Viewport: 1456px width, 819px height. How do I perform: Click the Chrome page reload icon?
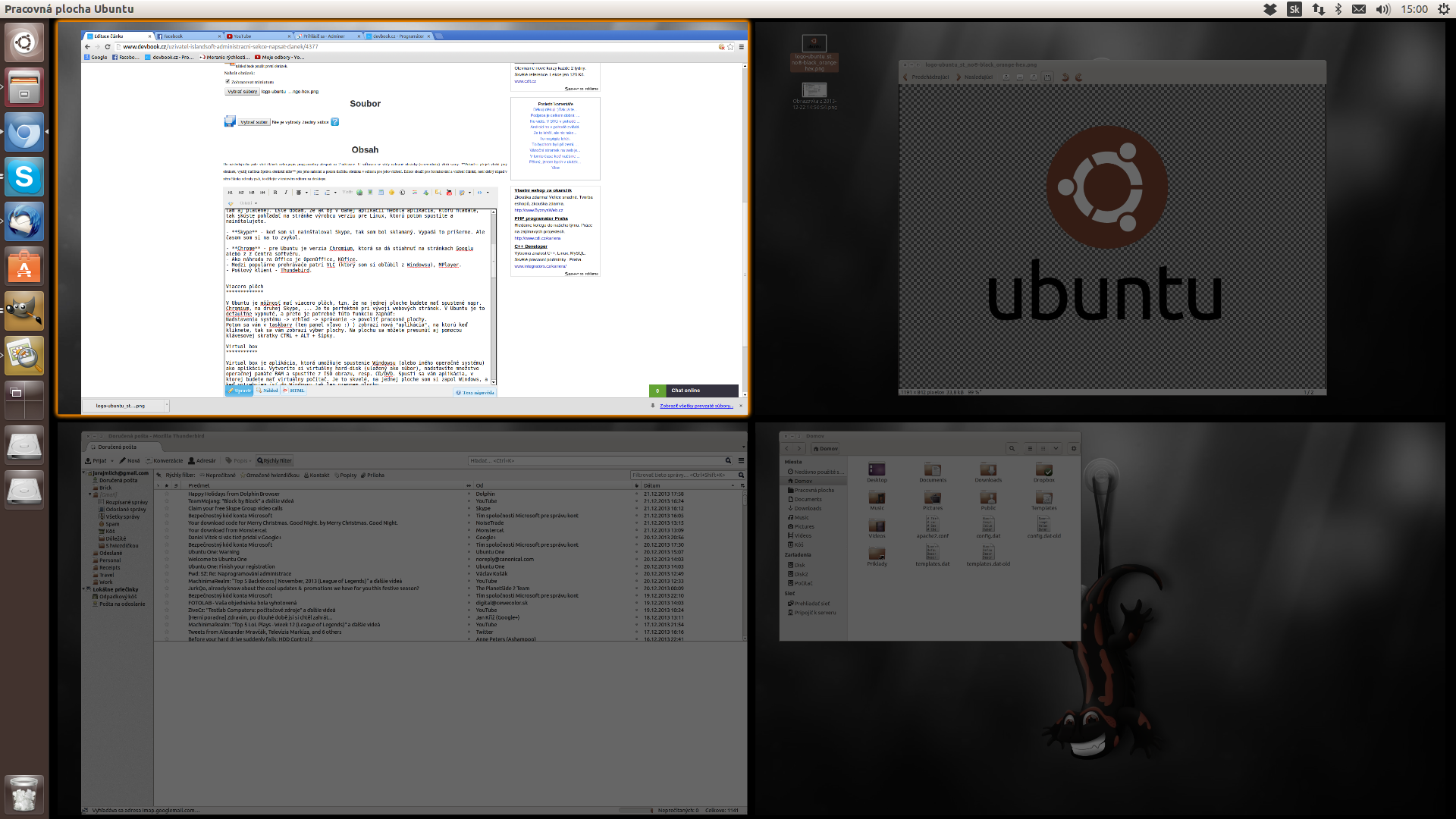coord(108,47)
